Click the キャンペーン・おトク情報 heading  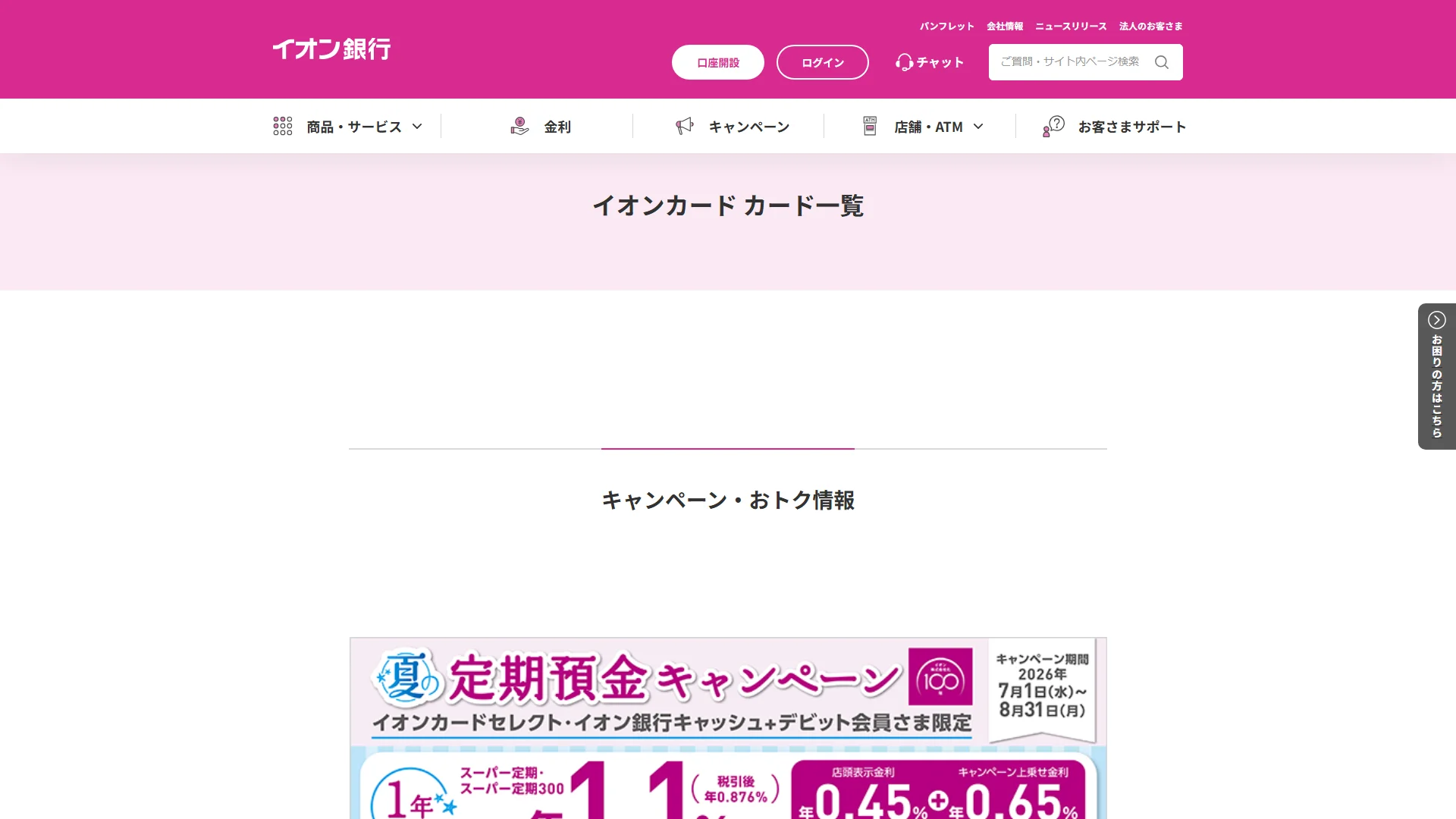click(x=728, y=500)
